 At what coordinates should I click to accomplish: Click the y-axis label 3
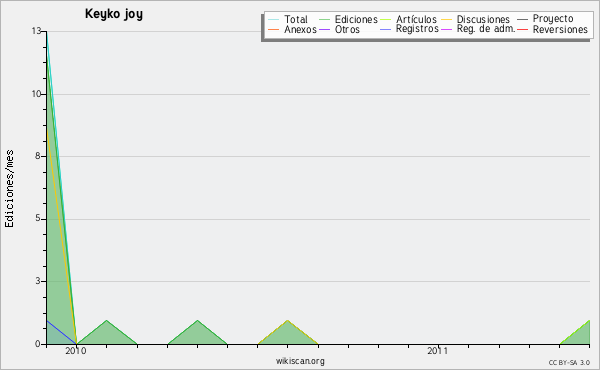[x=38, y=281]
